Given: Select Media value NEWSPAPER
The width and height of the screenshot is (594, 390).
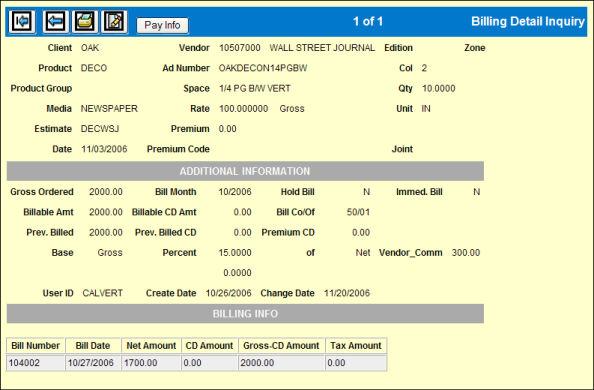Looking at the screenshot, I should pyautogui.click(x=109, y=109).
